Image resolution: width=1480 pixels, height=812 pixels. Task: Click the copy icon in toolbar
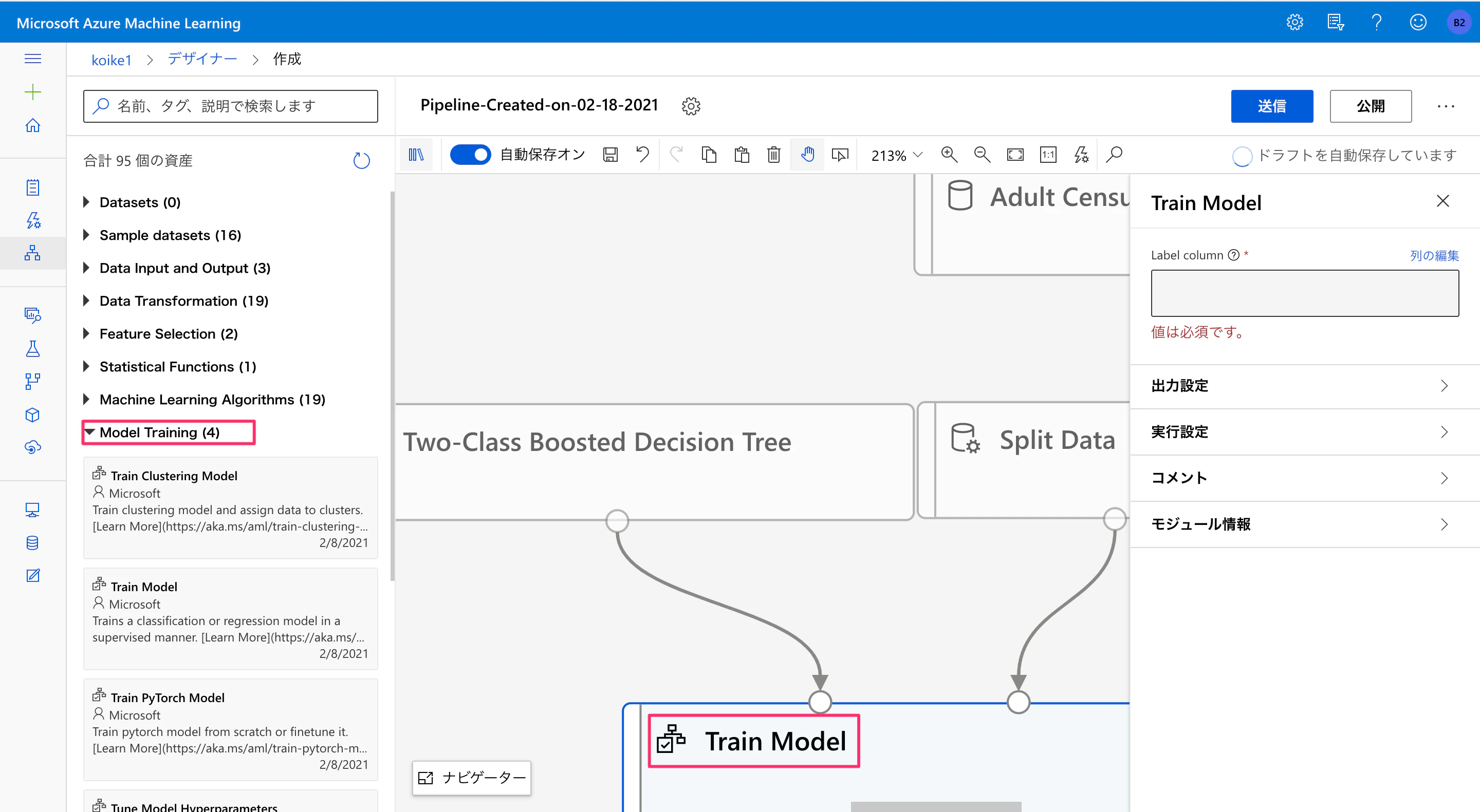[x=709, y=155]
